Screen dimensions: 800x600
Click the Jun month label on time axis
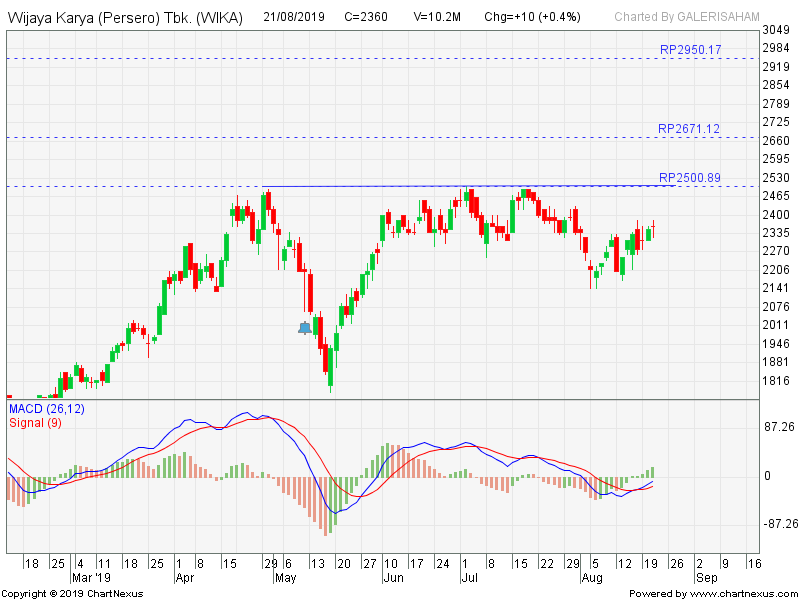[393, 577]
